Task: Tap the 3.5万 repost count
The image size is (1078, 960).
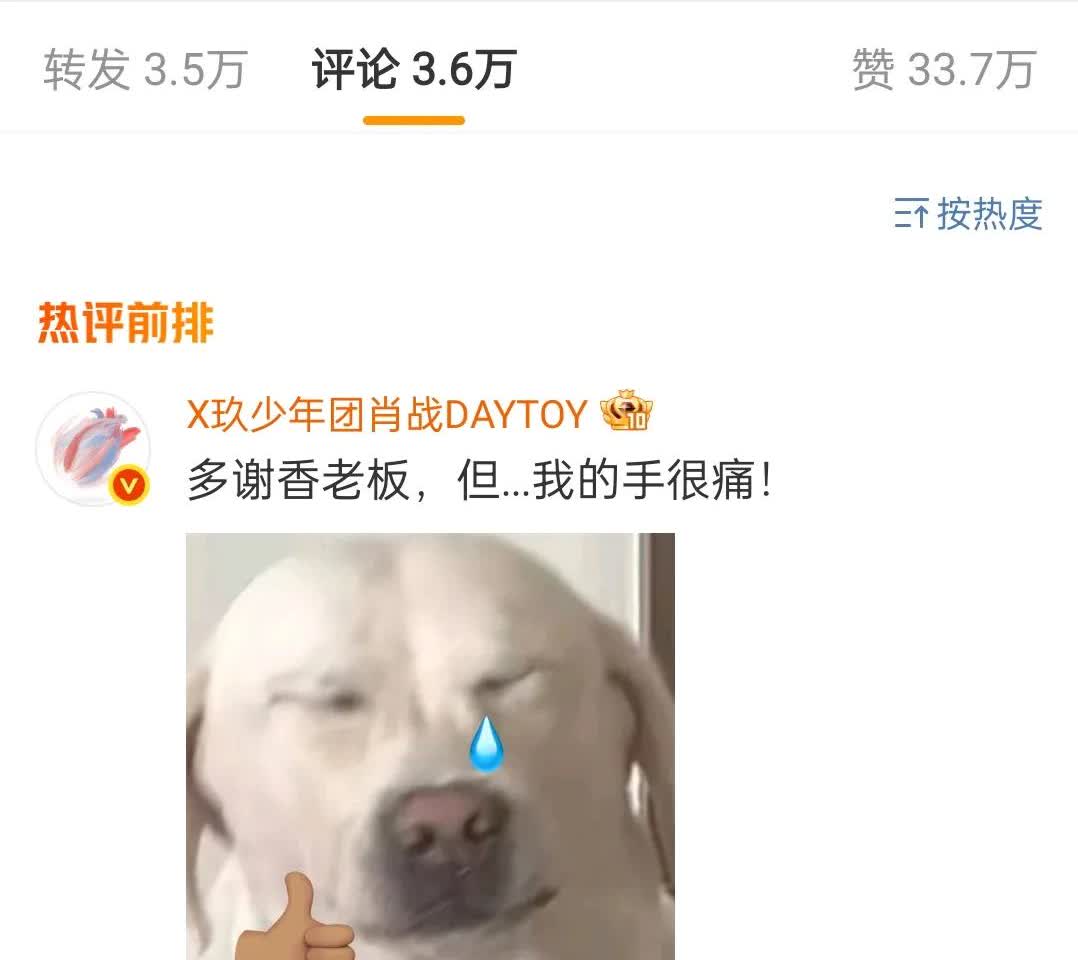Action: 195,69
